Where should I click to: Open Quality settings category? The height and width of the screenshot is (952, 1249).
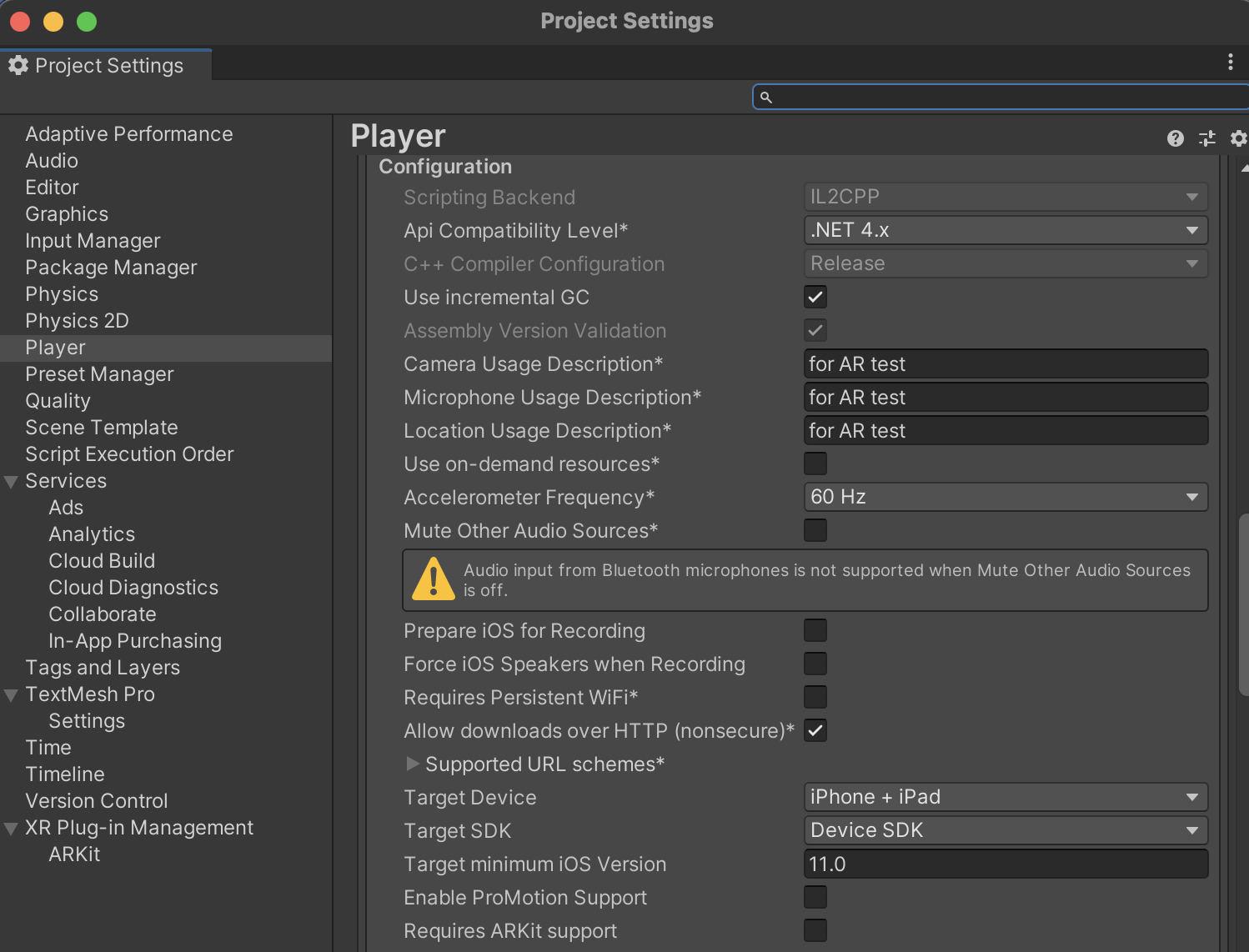[x=58, y=401]
